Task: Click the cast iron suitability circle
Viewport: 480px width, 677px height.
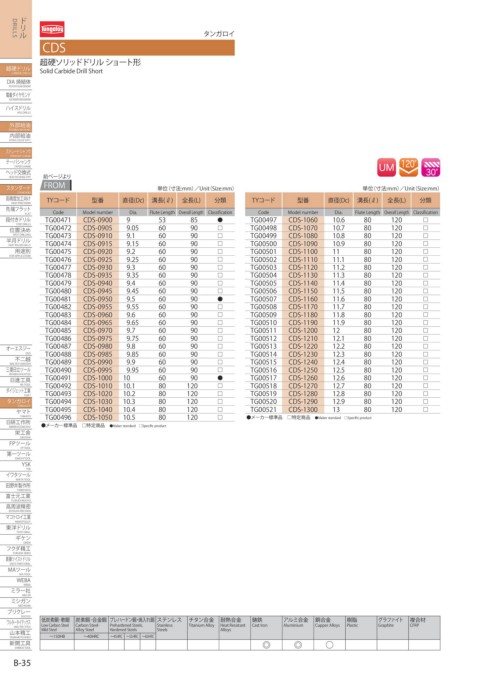Action: pyautogui.click(x=266, y=645)
